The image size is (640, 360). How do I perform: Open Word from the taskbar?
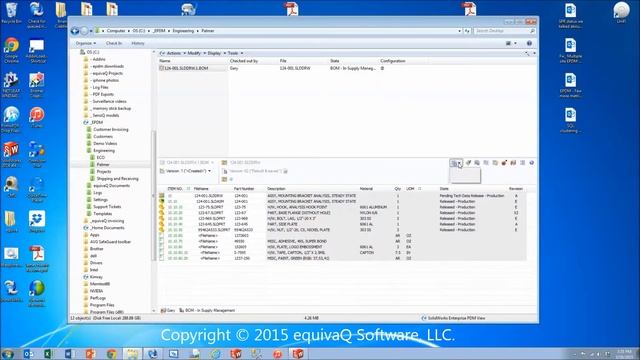68,354
